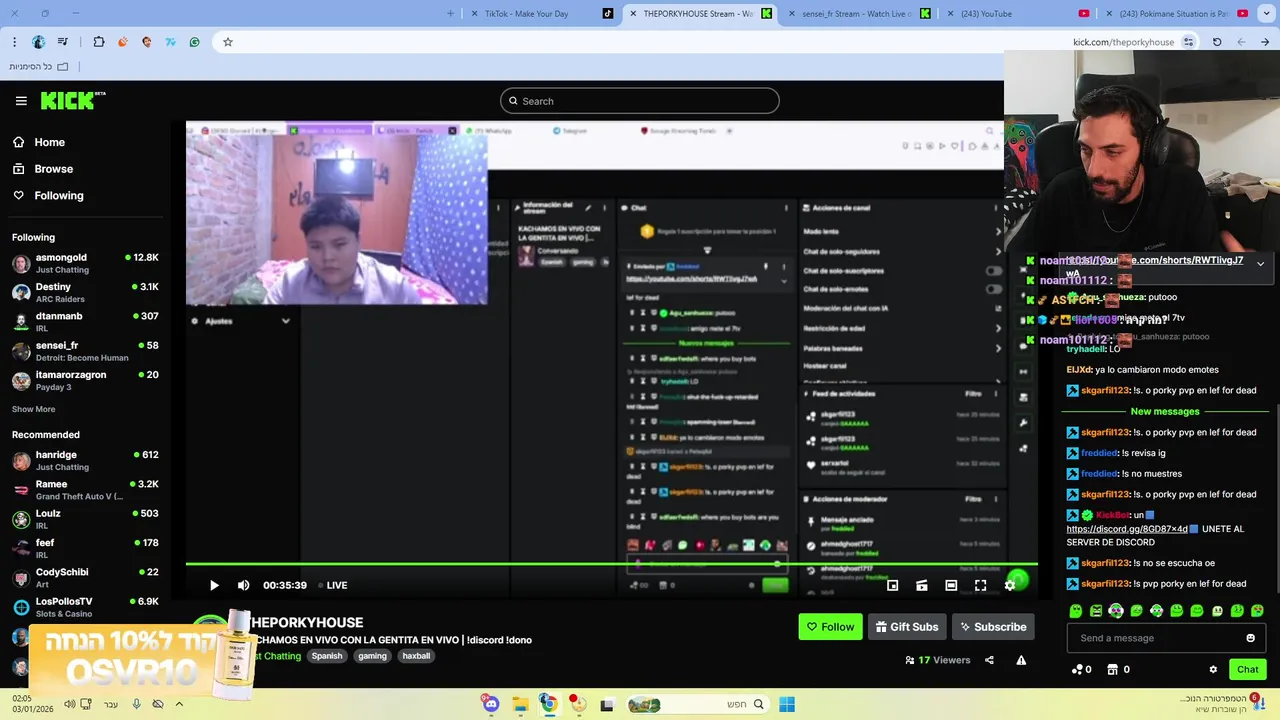This screenshot has width=1280, height=720.
Task: Click the Gift Subs button
Action: coord(907,627)
